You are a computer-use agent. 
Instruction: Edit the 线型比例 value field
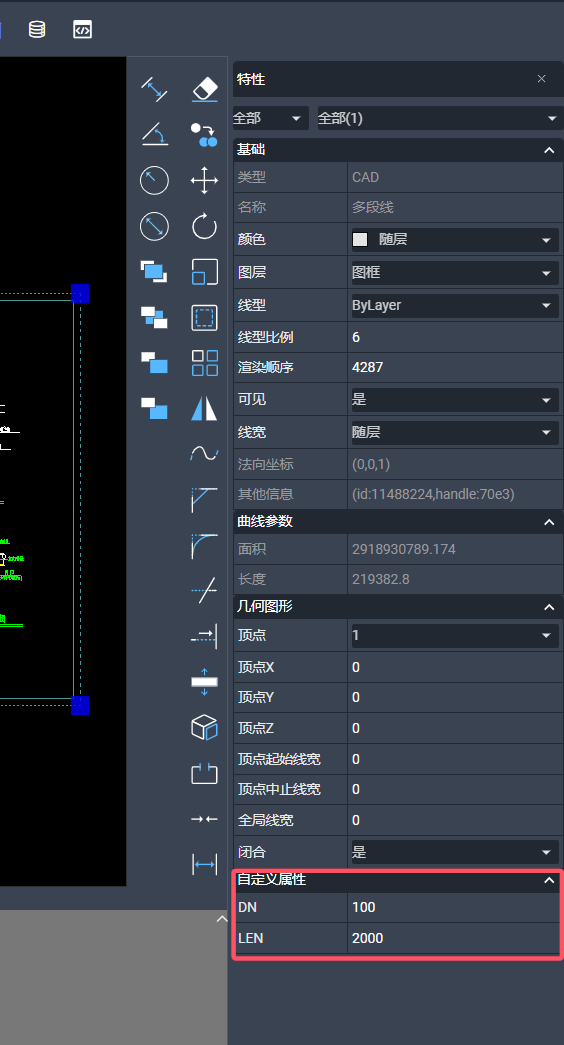(x=455, y=337)
